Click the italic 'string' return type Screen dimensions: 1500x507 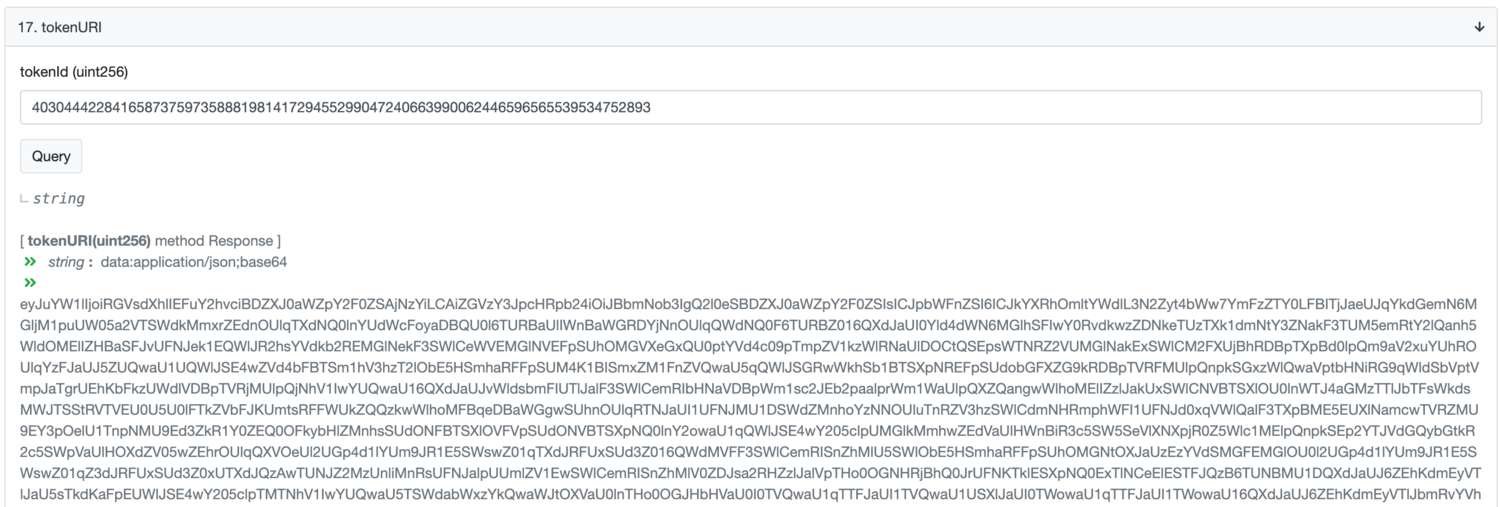coord(59,198)
